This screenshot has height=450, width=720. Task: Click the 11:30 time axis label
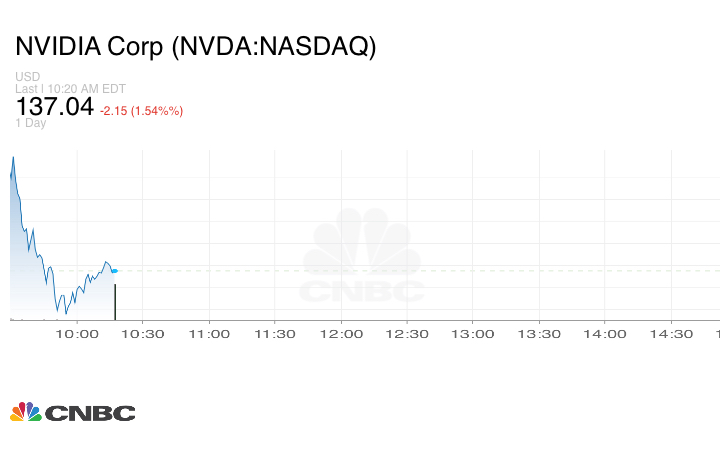coord(275,334)
